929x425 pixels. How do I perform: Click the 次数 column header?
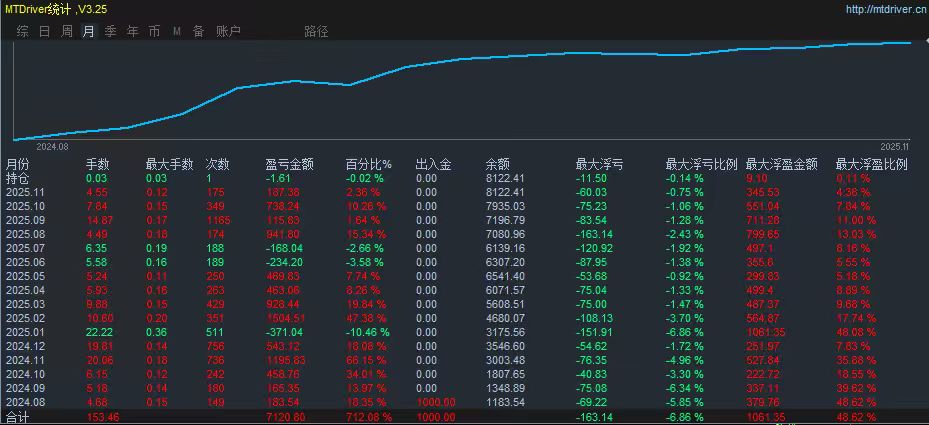pos(217,164)
